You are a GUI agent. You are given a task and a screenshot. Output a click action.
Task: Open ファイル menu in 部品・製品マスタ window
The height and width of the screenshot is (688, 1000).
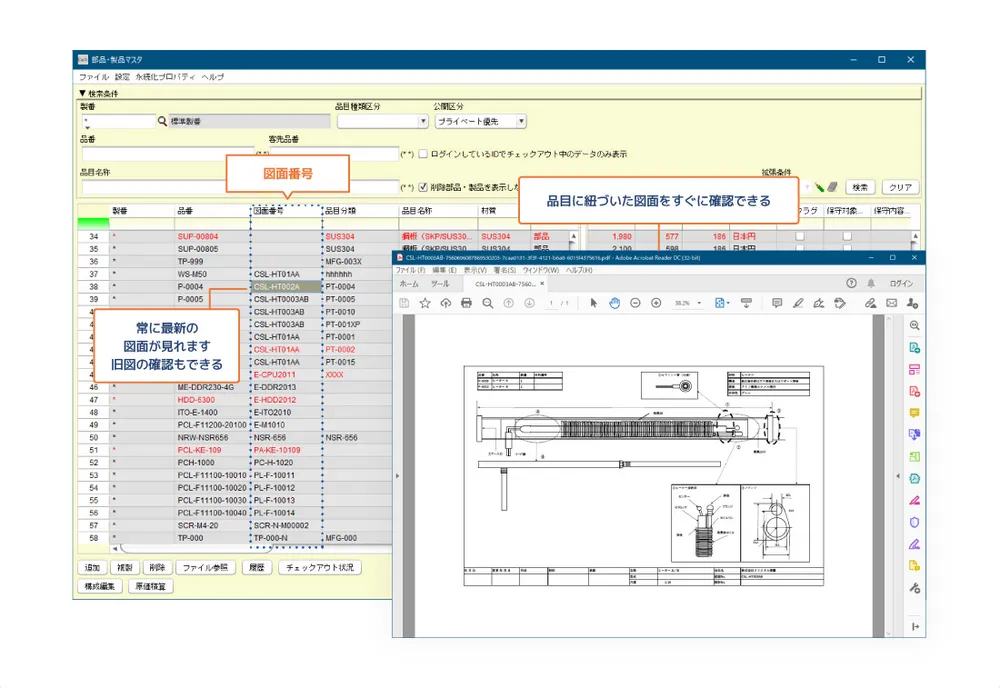point(94,77)
